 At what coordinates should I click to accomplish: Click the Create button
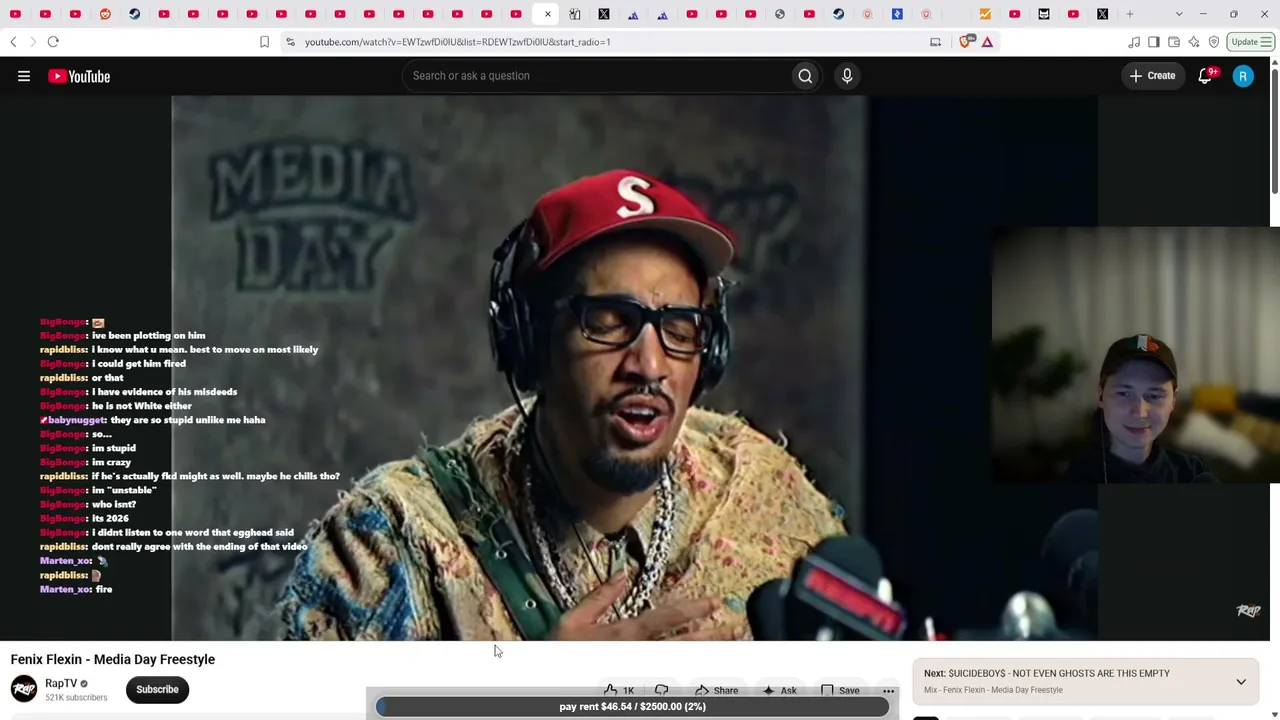coord(1152,76)
